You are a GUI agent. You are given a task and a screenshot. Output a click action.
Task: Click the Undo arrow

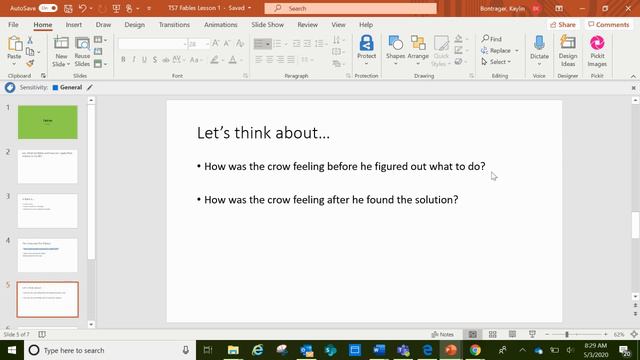[x=82, y=8]
